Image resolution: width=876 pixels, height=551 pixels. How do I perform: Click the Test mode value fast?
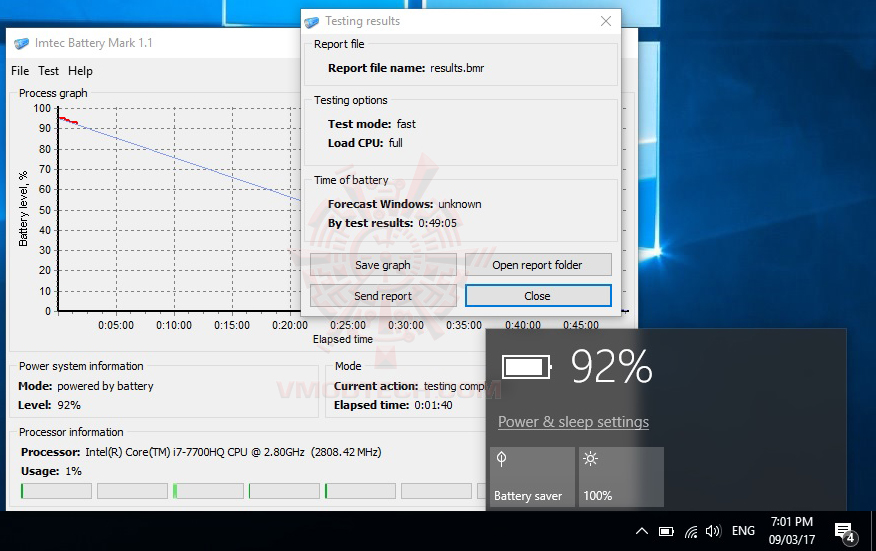pos(406,124)
